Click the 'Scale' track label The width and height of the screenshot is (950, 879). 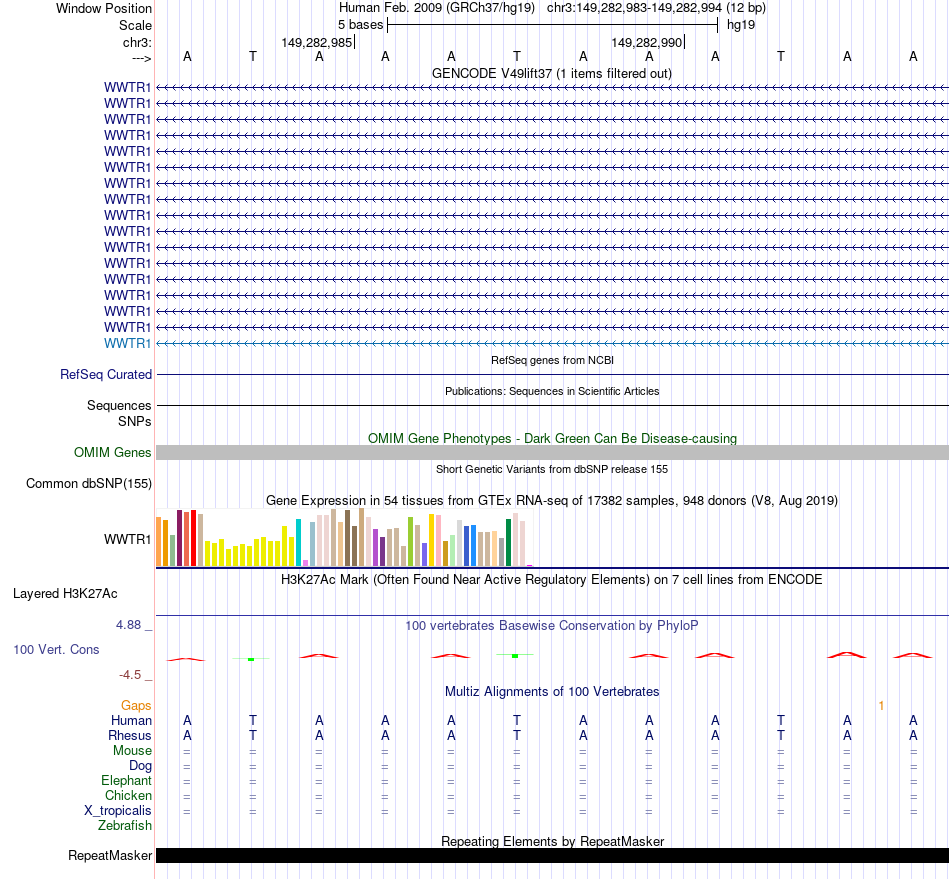(135, 25)
